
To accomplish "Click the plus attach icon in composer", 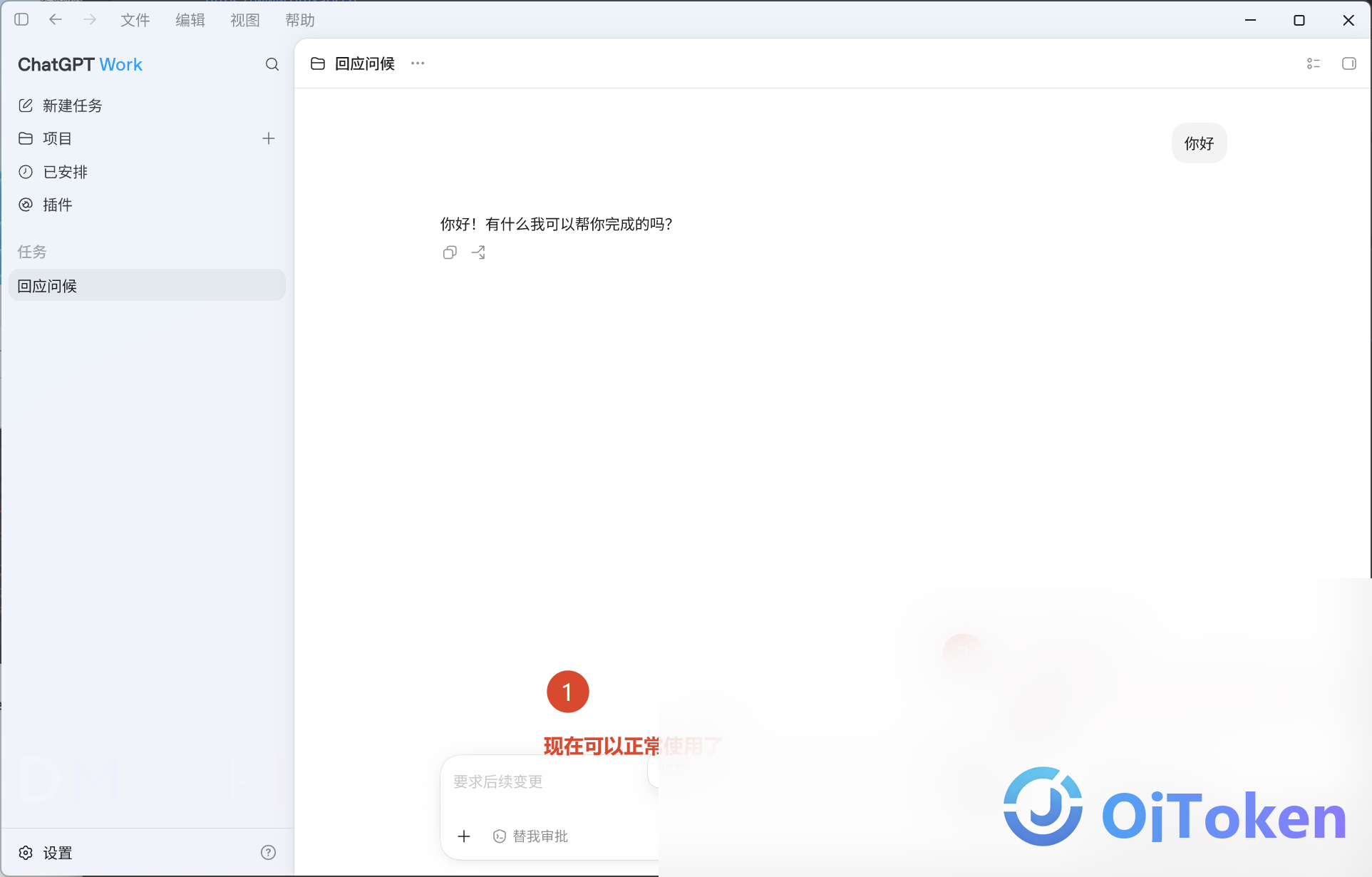I will pyautogui.click(x=464, y=836).
